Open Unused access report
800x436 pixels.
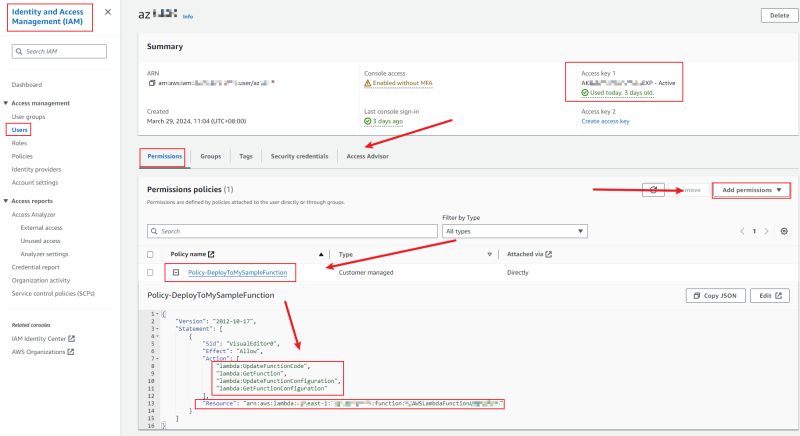[40, 241]
